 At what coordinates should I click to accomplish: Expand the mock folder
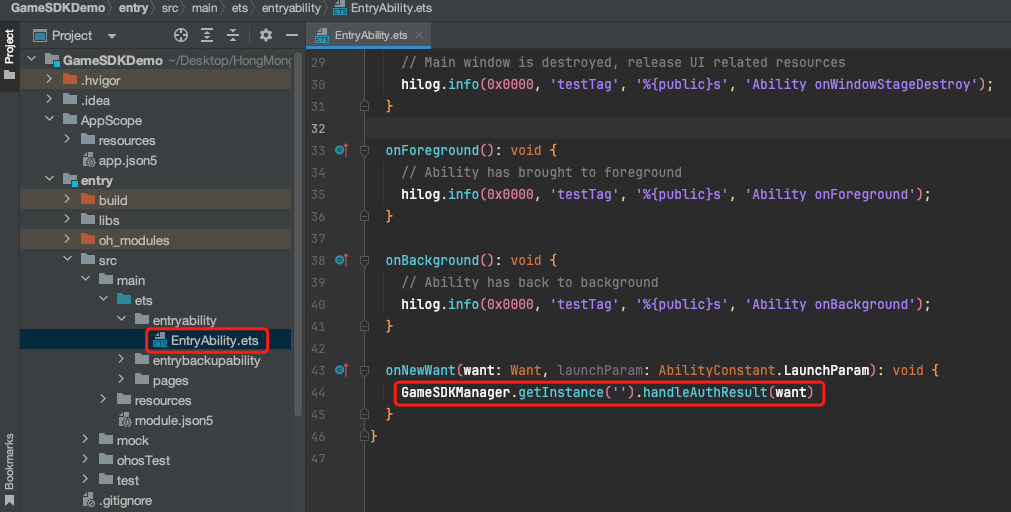tap(86, 440)
